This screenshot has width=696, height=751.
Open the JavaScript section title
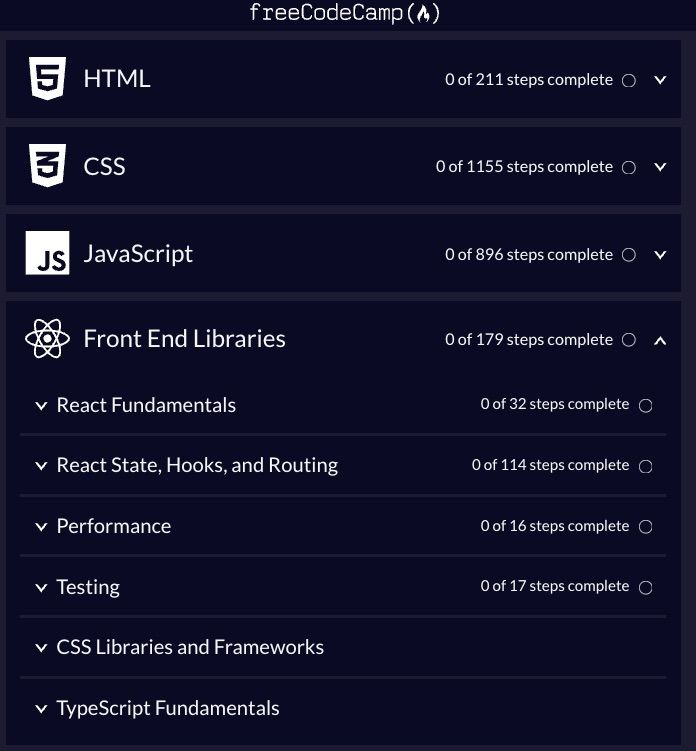click(x=138, y=254)
